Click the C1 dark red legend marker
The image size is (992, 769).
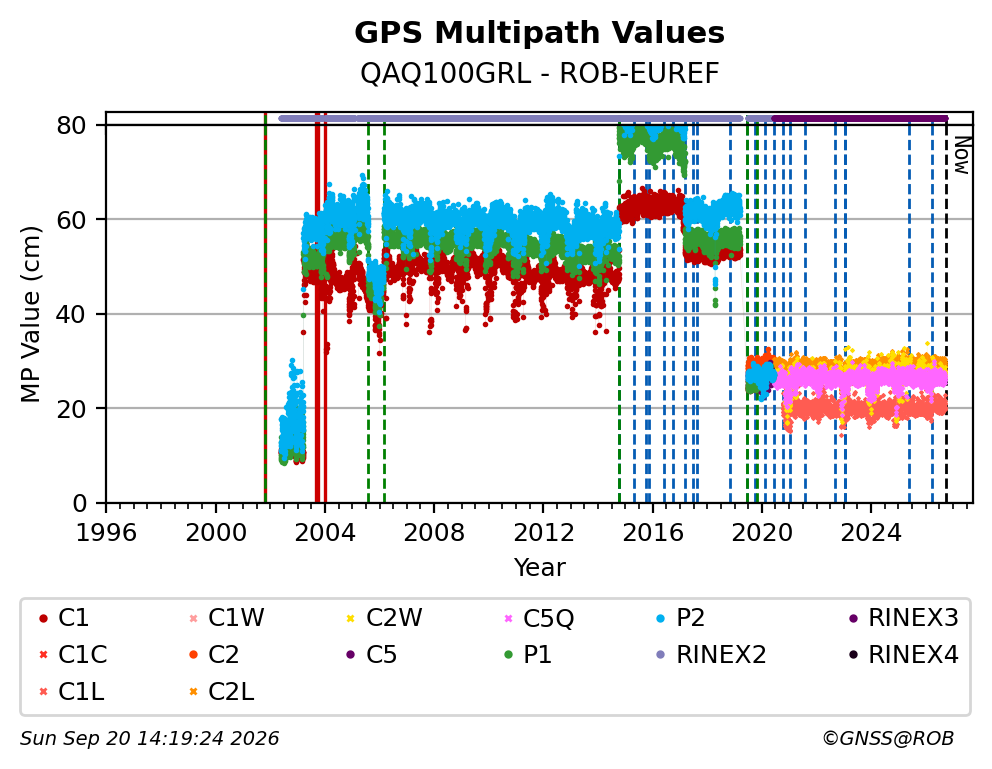click(x=44, y=618)
